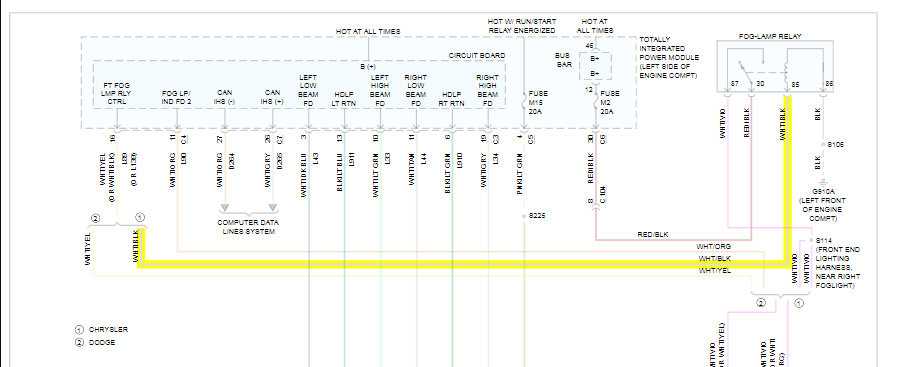Select the CHRYSLER legend entry
The image size is (900, 367).
click(x=108, y=330)
